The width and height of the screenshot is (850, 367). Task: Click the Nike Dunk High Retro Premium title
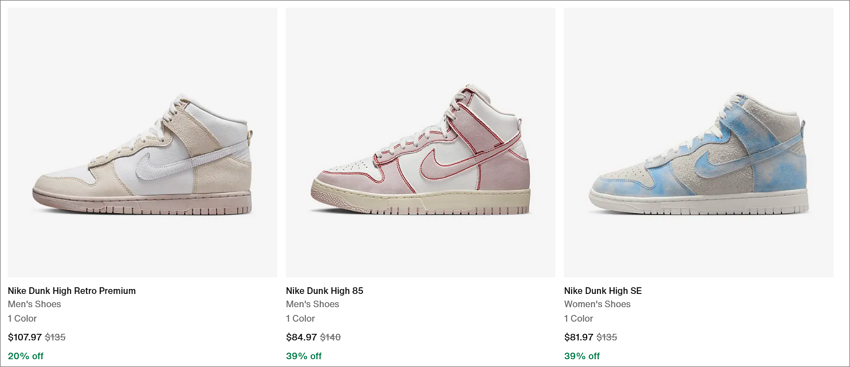[72, 291]
